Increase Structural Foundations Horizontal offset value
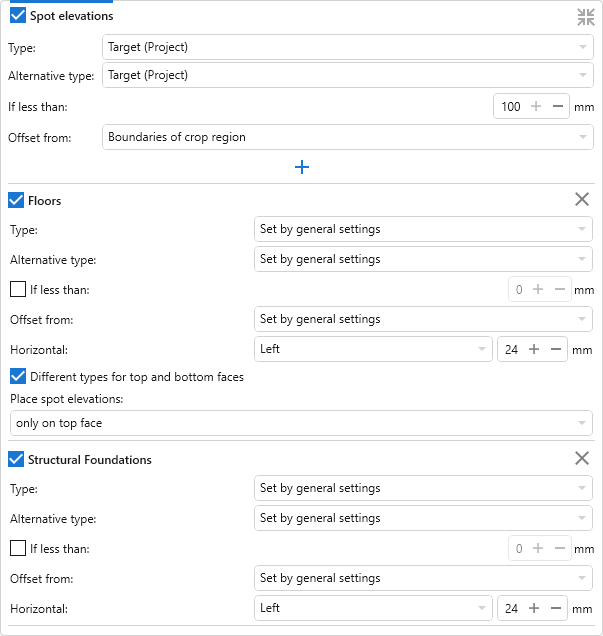The height and width of the screenshot is (636, 603). pyautogui.click(x=534, y=608)
